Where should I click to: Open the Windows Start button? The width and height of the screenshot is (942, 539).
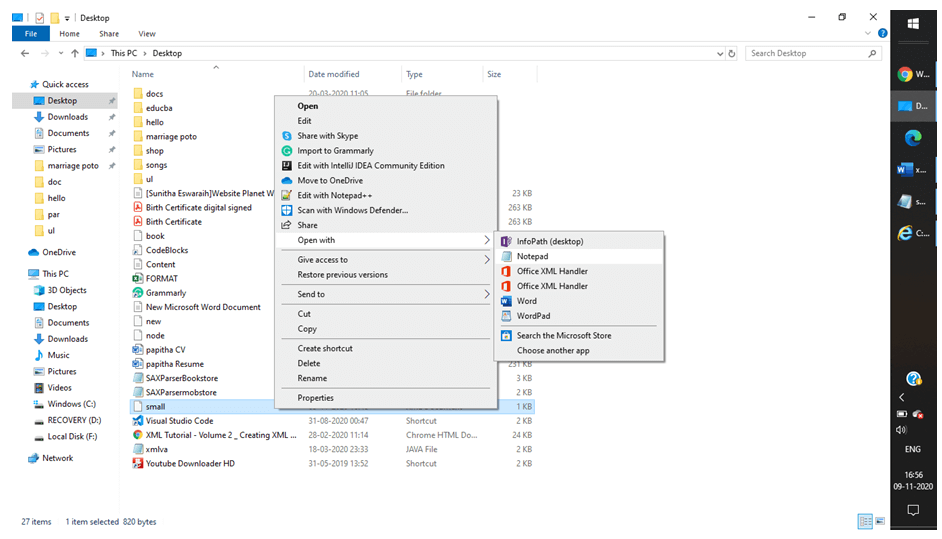(x=913, y=24)
